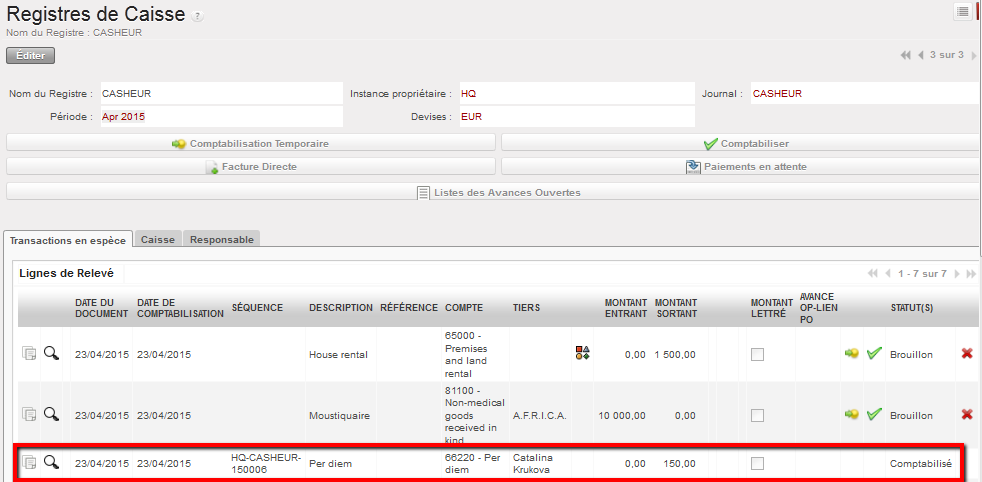Open magnifier on Per diem line
This screenshot has height=482, width=982.
pos(51,462)
